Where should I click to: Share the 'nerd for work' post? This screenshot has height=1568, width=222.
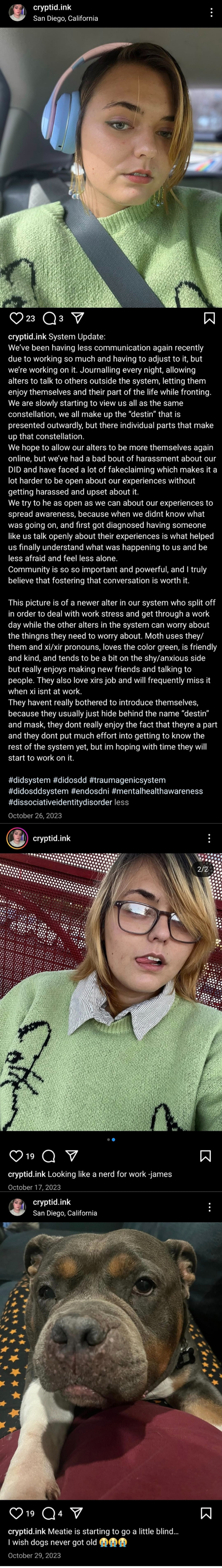coord(71,1155)
